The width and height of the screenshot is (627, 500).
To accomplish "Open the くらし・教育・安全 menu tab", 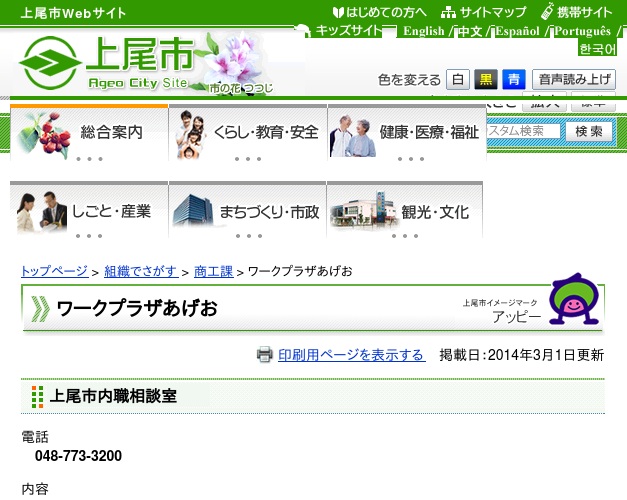I will pyautogui.click(x=247, y=132).
